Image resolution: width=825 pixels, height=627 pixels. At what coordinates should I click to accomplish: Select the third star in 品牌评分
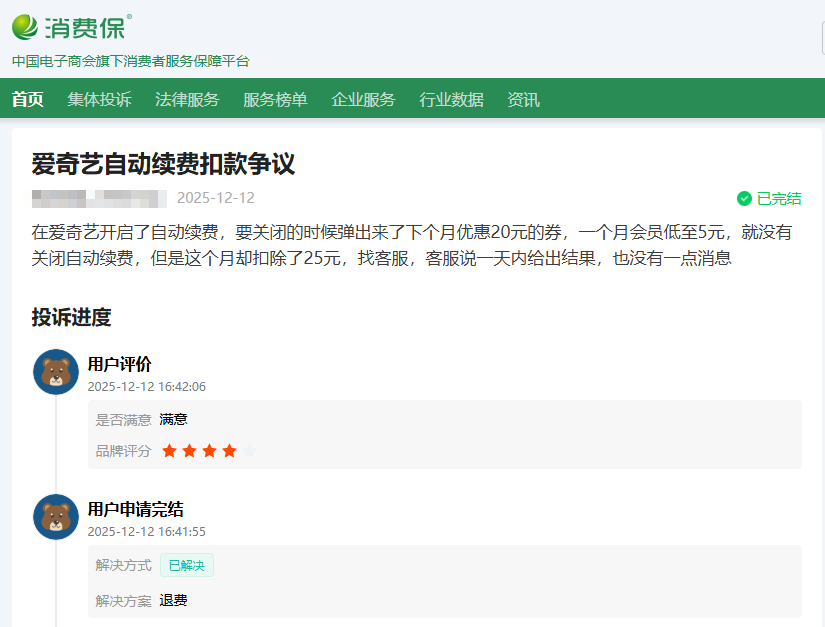[209, 451]
